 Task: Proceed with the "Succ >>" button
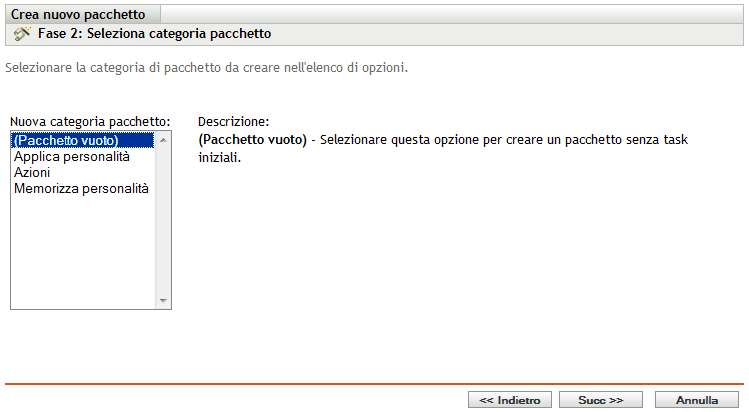coord(601,399)
